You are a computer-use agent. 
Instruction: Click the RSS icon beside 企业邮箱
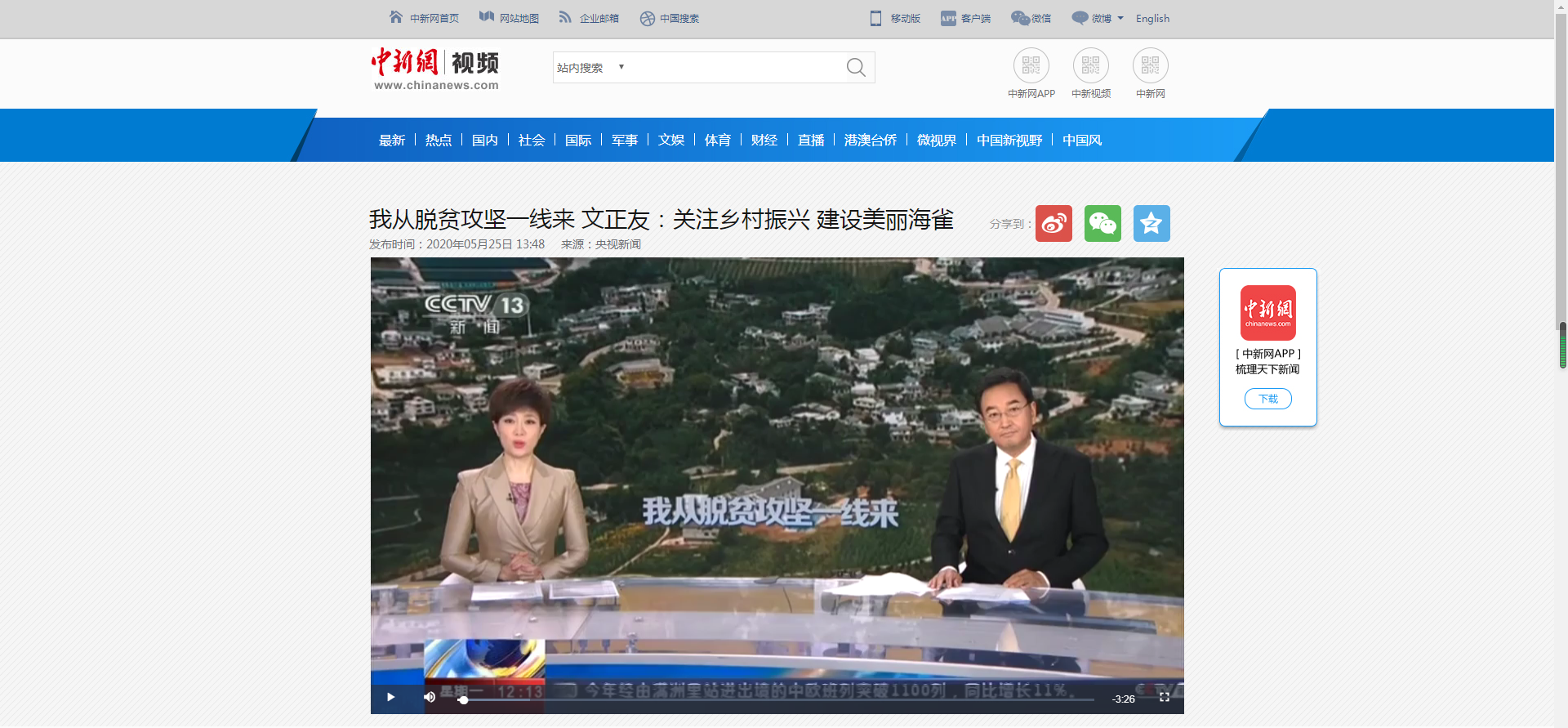pos(565,17)
